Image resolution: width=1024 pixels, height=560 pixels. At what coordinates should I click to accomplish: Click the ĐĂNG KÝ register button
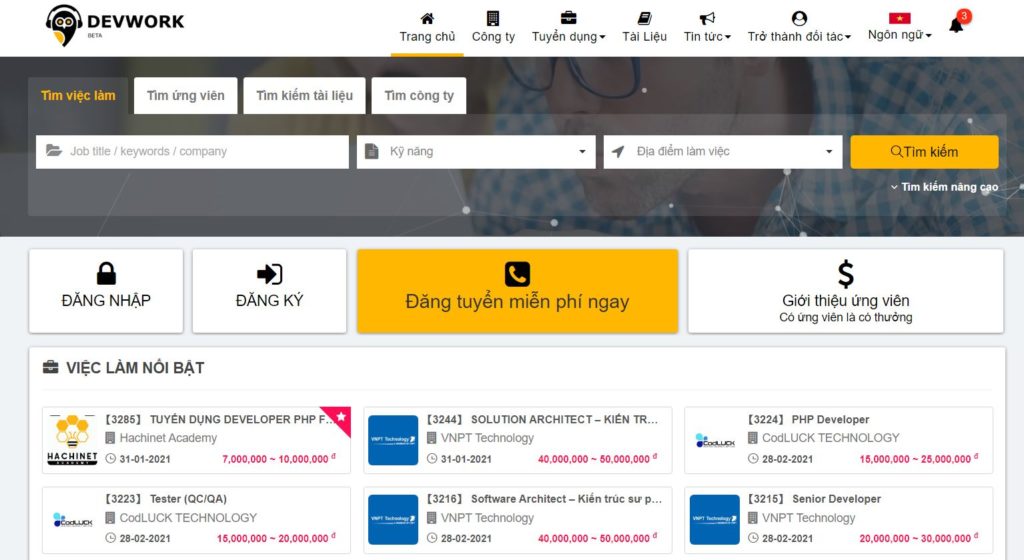[269, 291]
